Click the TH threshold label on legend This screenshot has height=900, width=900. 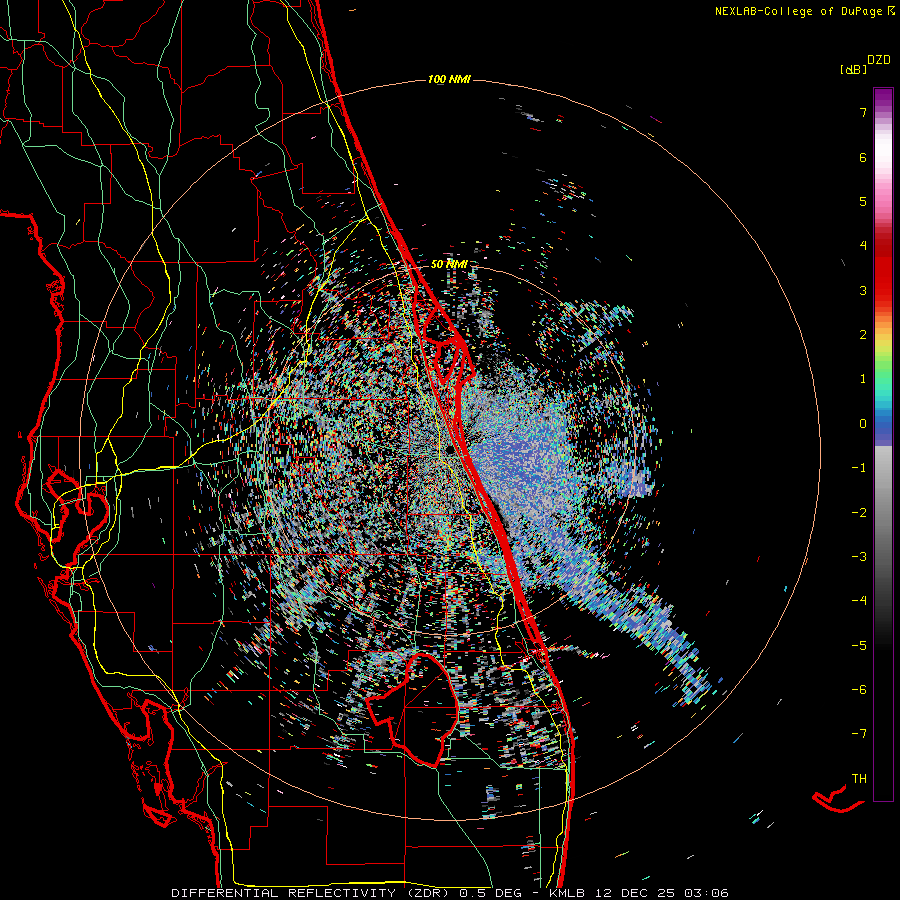click(859, 779)
